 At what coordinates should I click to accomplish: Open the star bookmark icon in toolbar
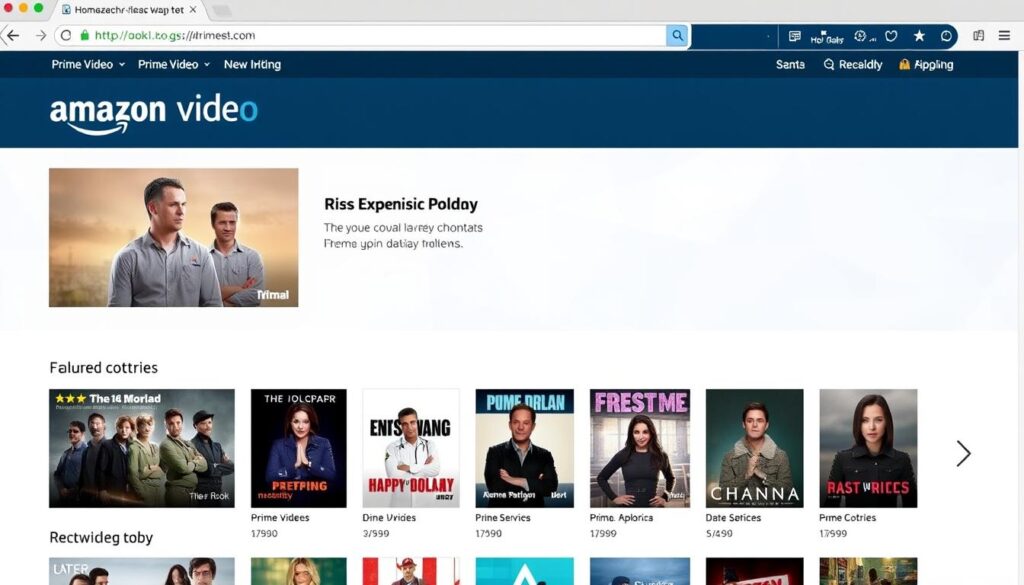coord(919,35)
